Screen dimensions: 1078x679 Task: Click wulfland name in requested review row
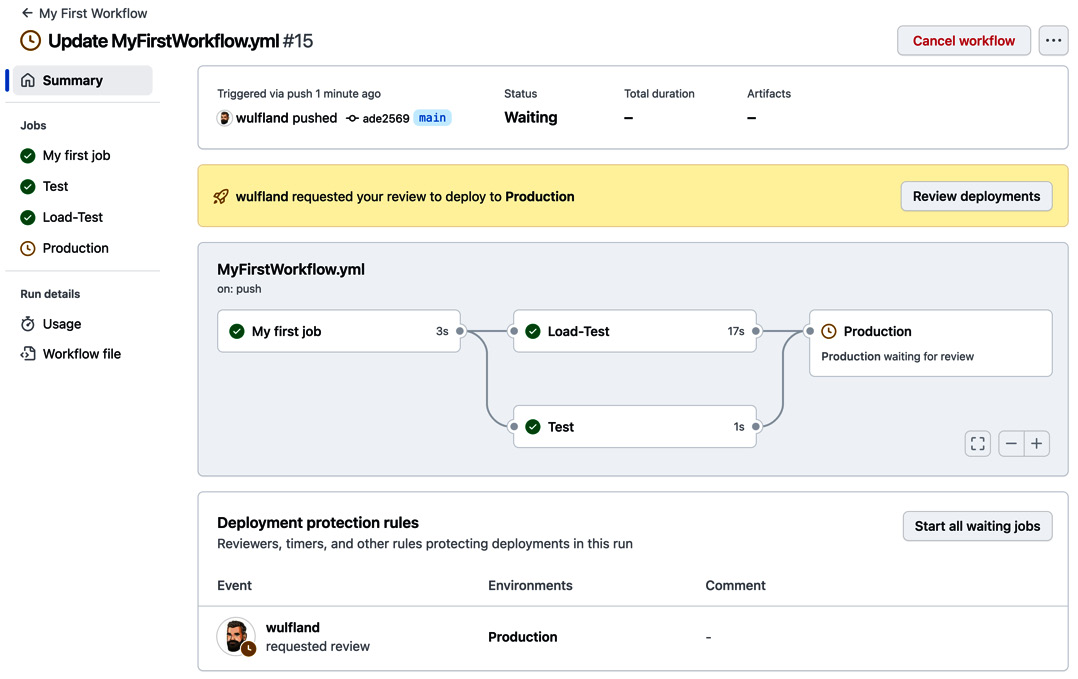point(293,627)
